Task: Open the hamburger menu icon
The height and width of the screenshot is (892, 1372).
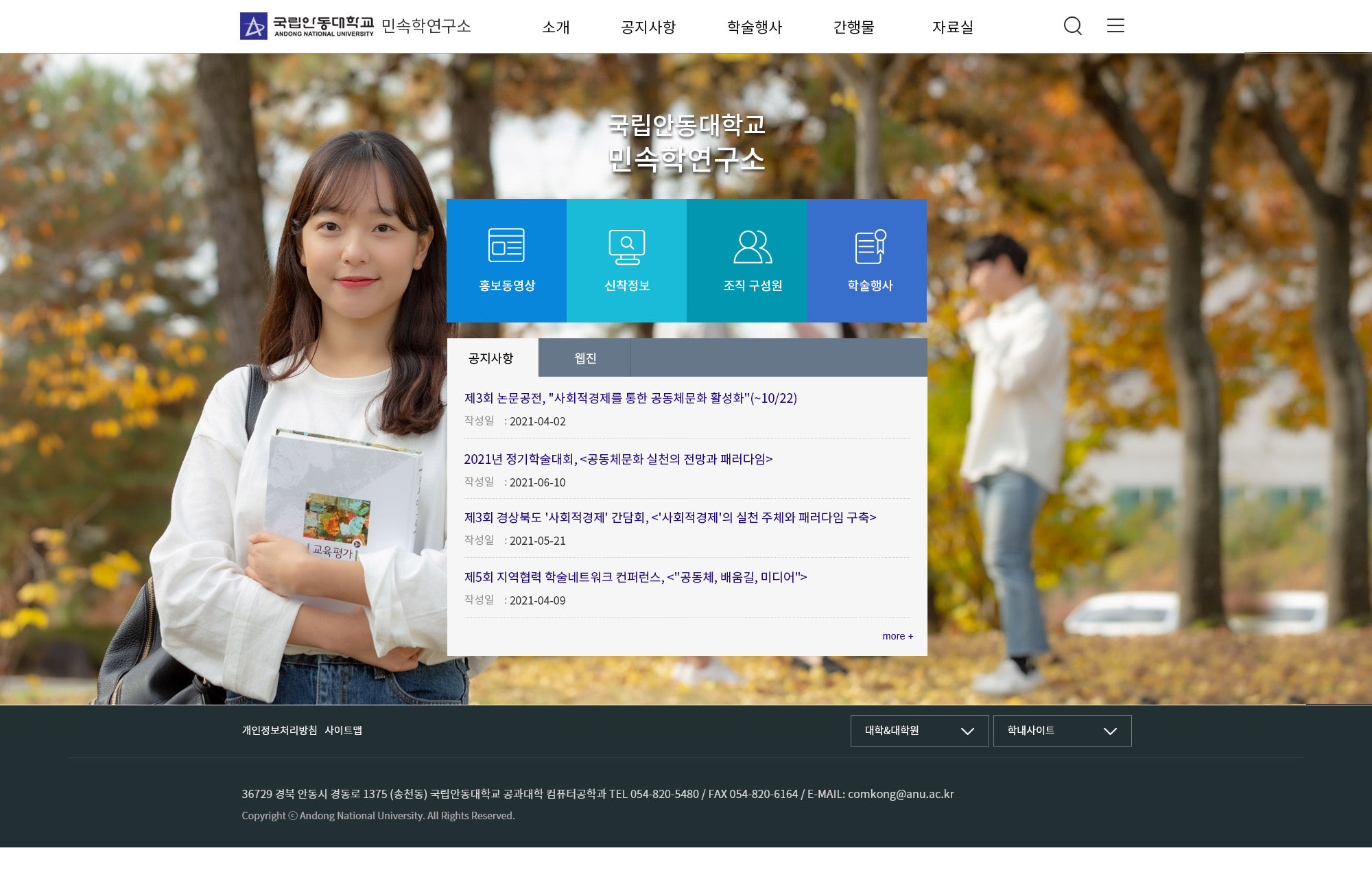Action: (x=1115, y=25)
